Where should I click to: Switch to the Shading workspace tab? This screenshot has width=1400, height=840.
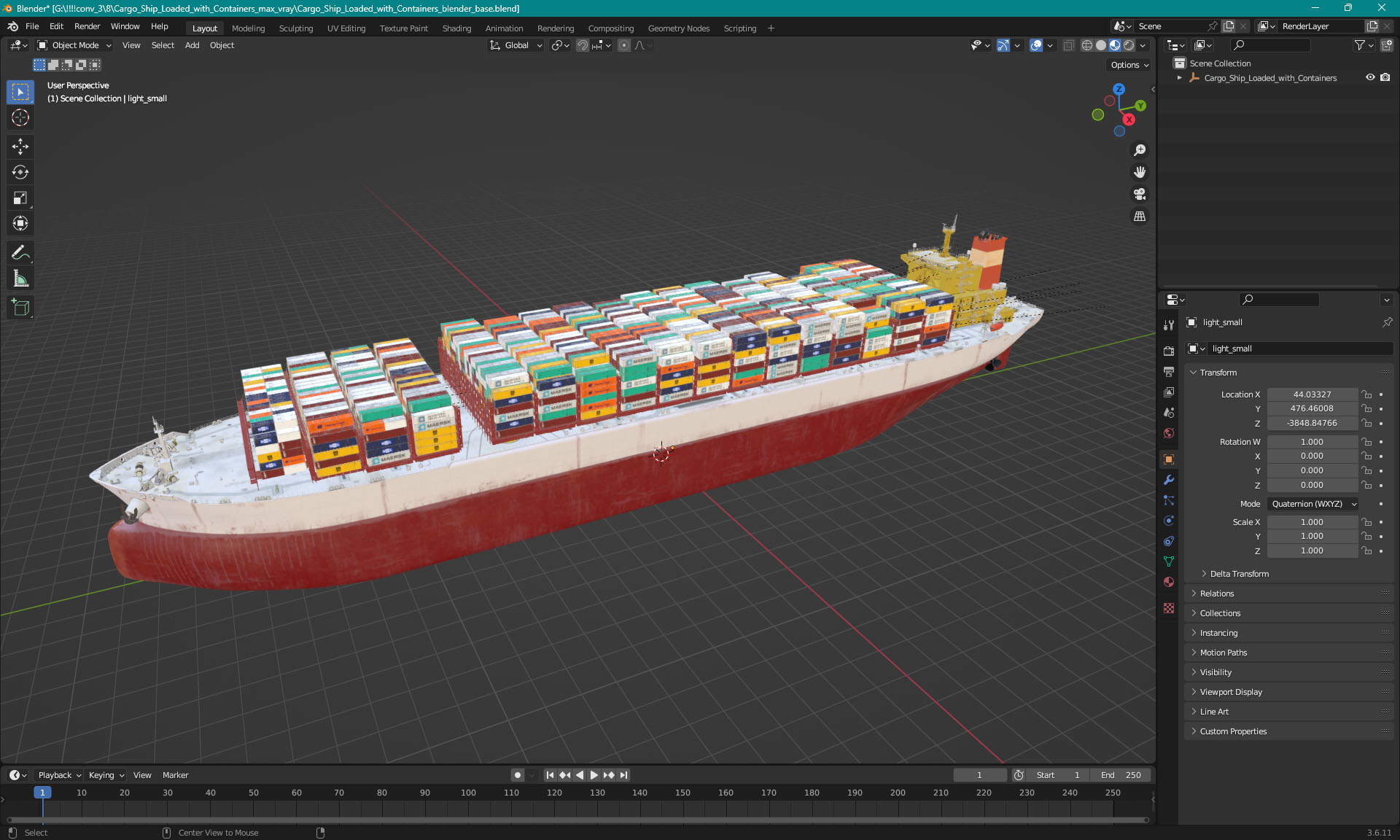[456, 28]
